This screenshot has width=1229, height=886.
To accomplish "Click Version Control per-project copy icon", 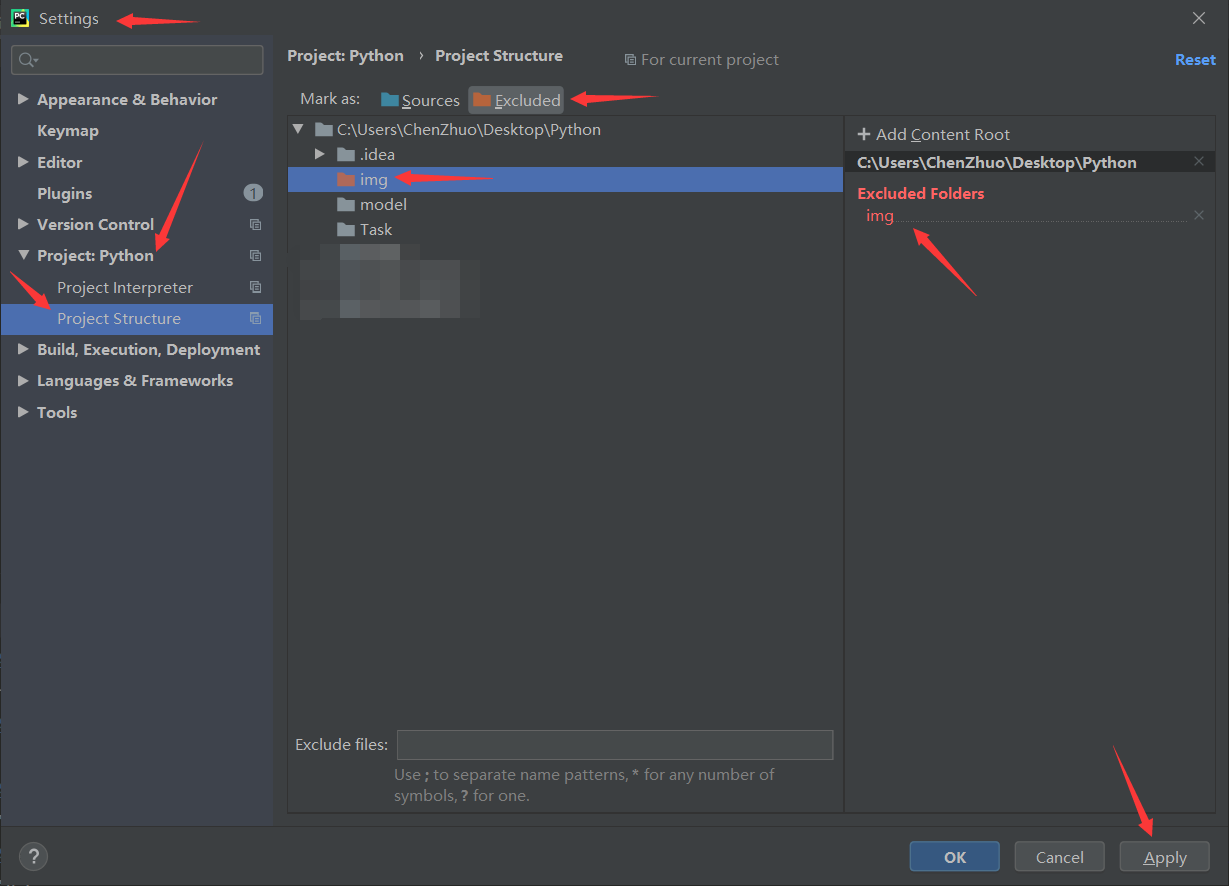I will point(255,225).
